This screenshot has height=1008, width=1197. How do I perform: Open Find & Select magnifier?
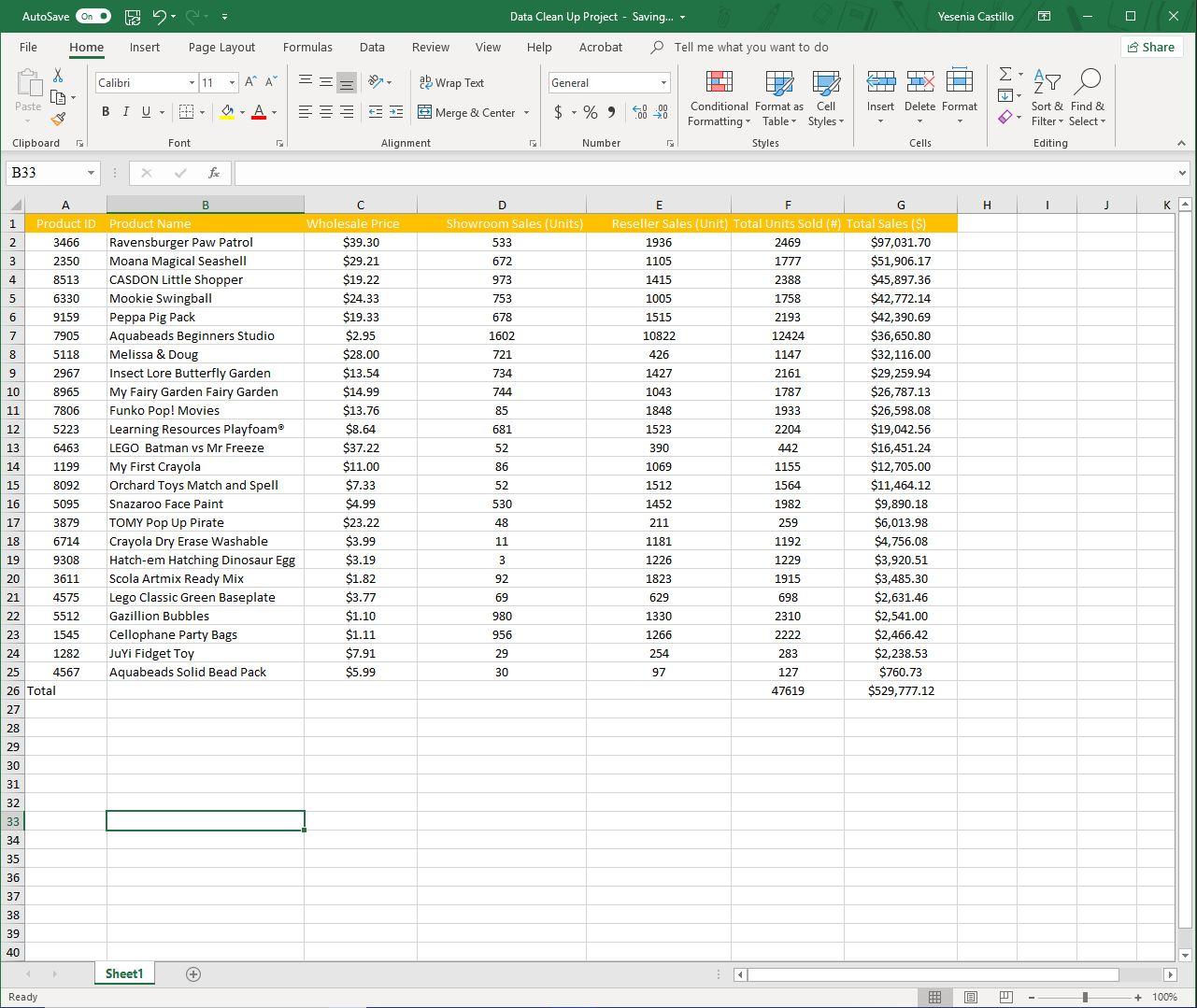coord(1087,98)
